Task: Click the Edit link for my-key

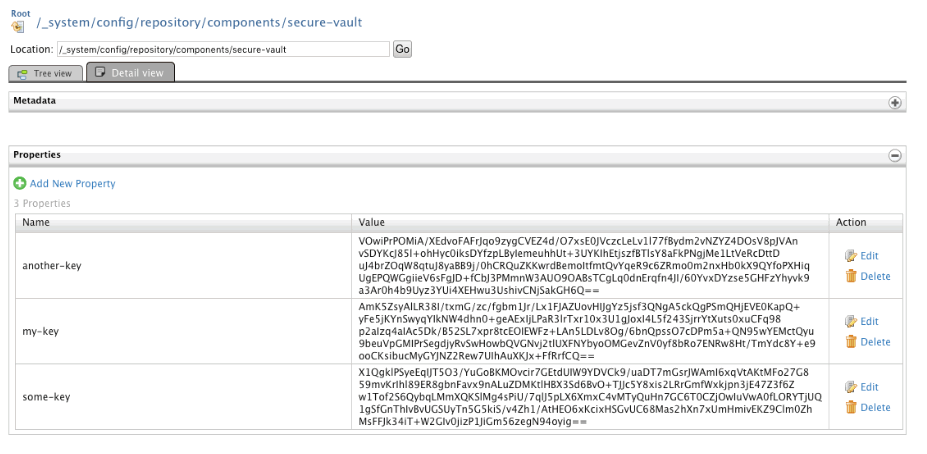Action: tap(869, 321)
